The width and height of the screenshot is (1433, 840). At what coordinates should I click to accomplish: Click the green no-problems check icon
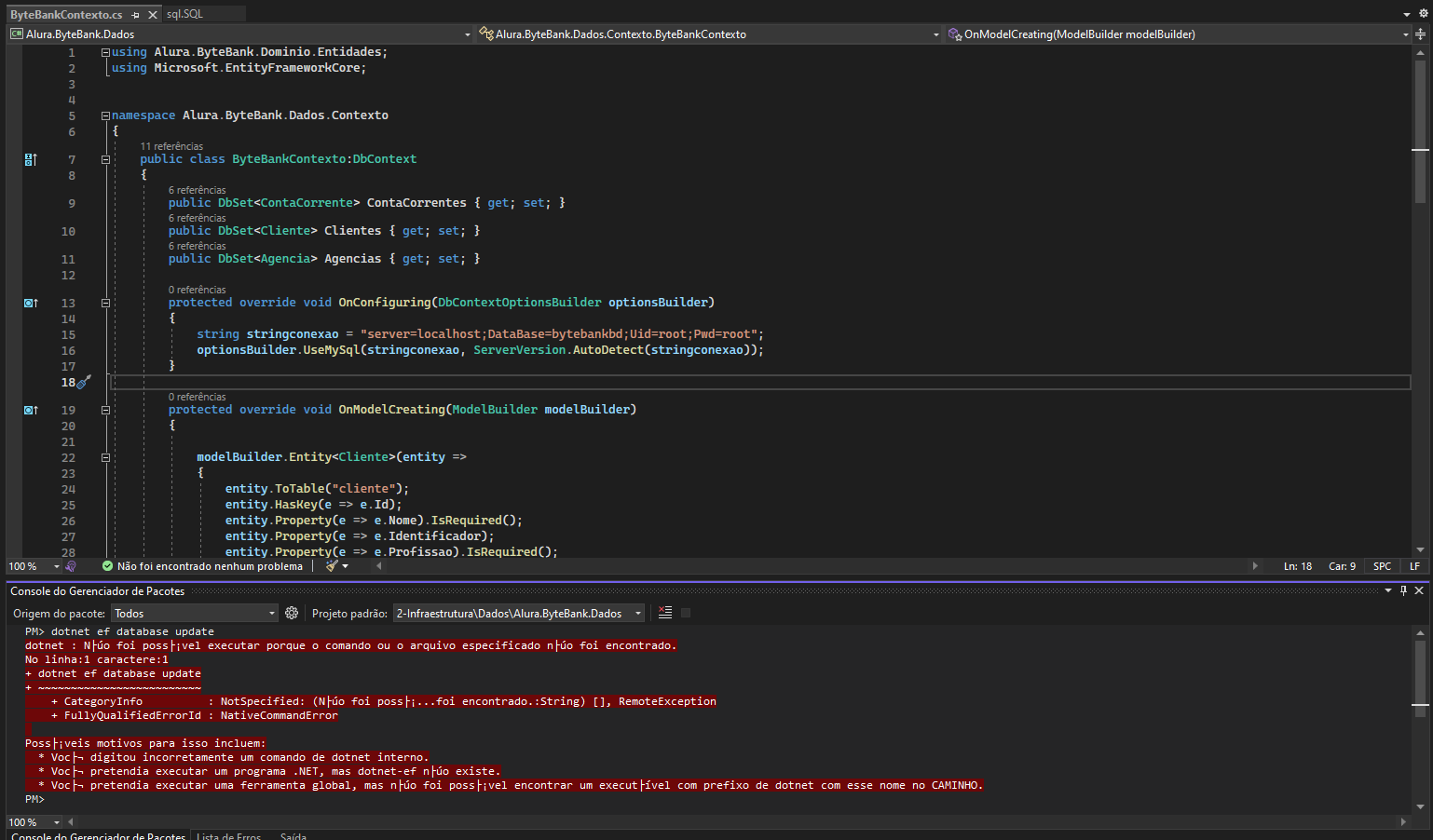[107, 566]
